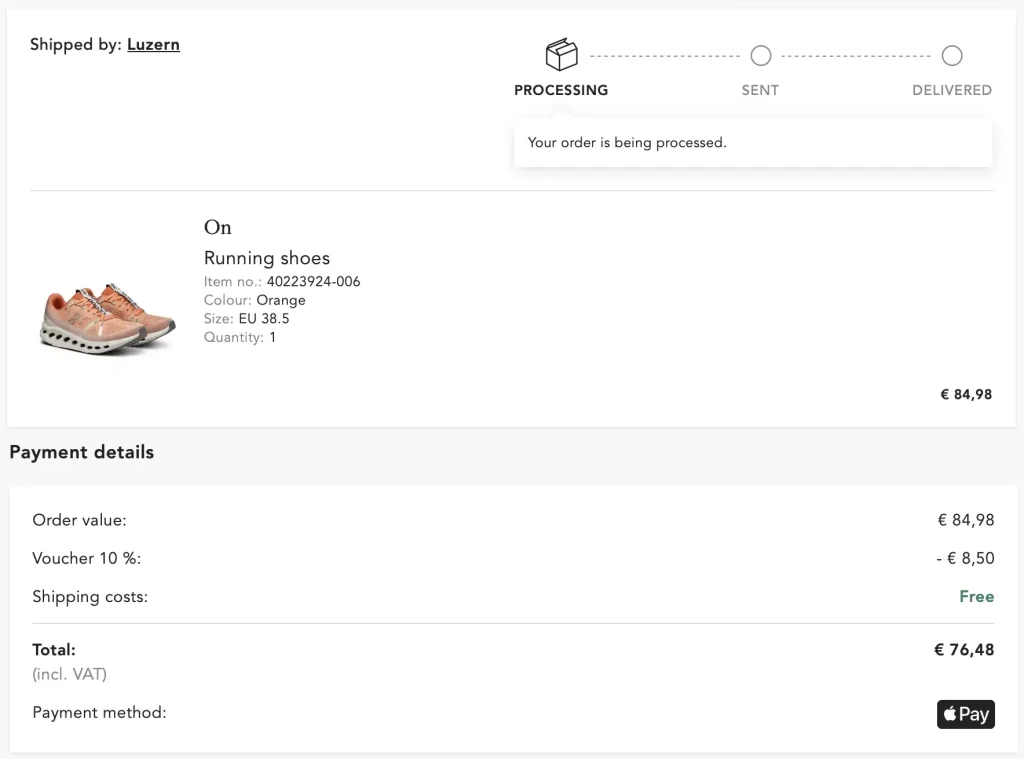The image size is (1024, 759).
Task: Click the Apple Pay payment badge
Action: point(965,714)
